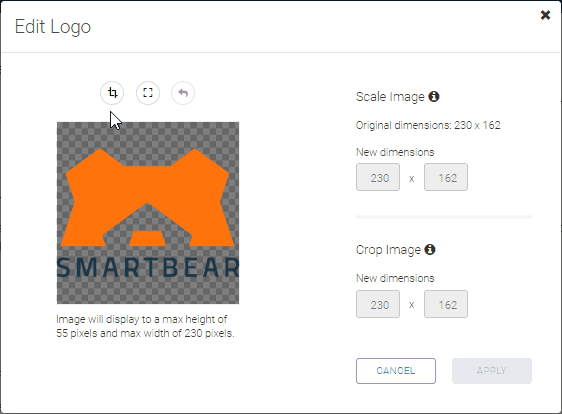This screenshot has height=414, width=562.
Task: Click the SmartBear logo preview image
Action: (148, 213)
